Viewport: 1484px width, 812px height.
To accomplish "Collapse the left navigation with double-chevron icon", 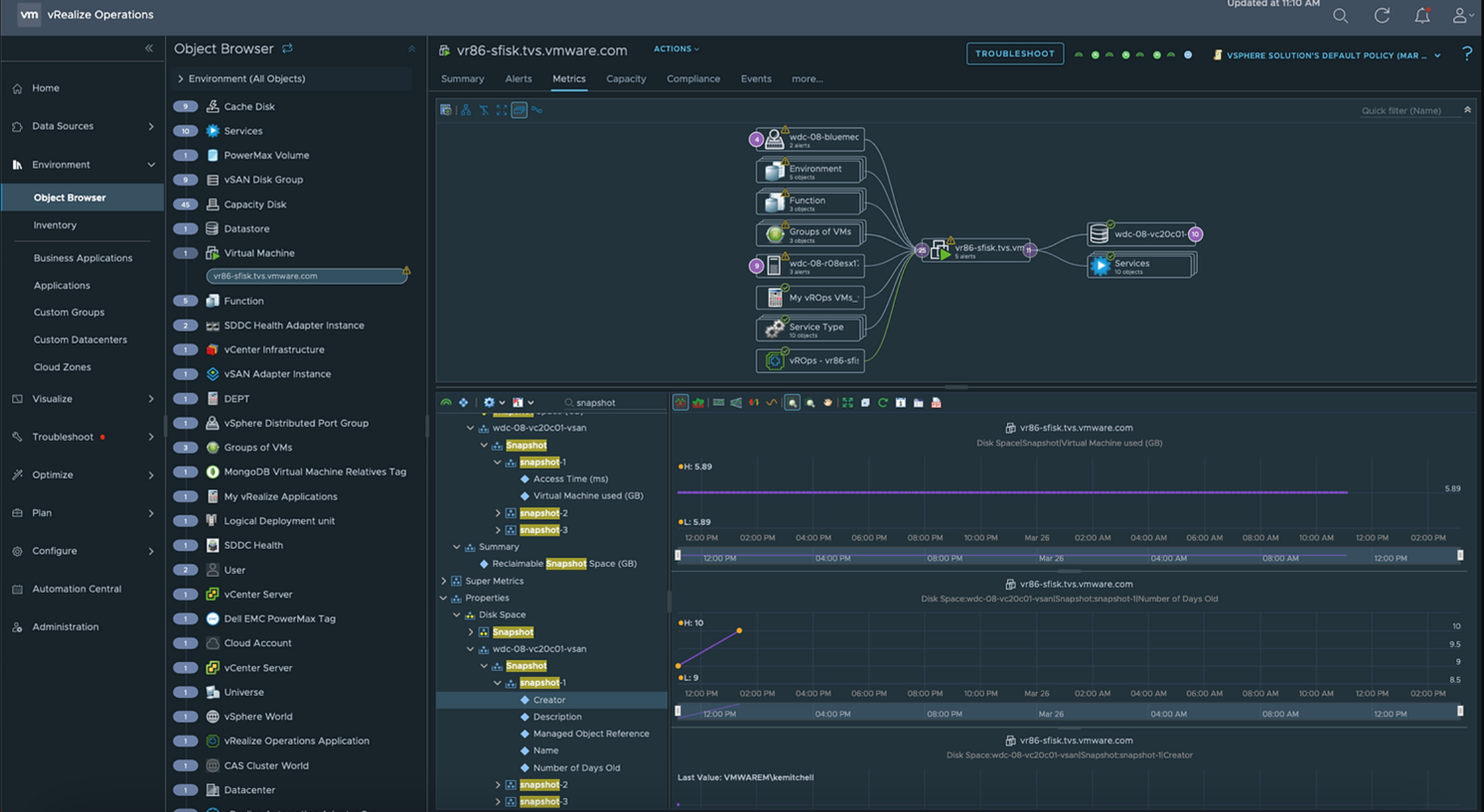I will 149,48.
